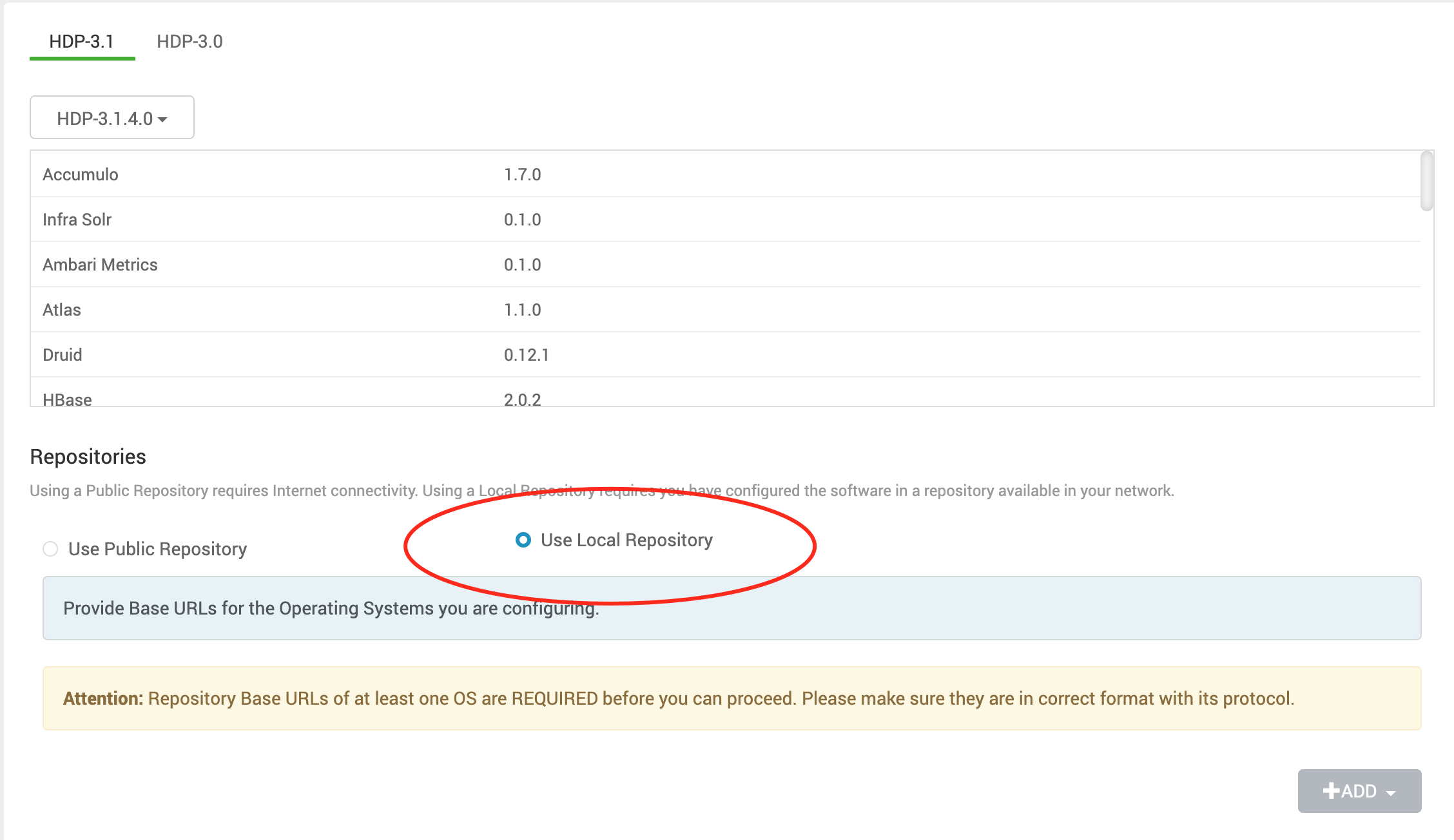This screenshot has width=1454, height=840.
Task: Click the Use Local Repository label
Action: [x=626, y=540]
